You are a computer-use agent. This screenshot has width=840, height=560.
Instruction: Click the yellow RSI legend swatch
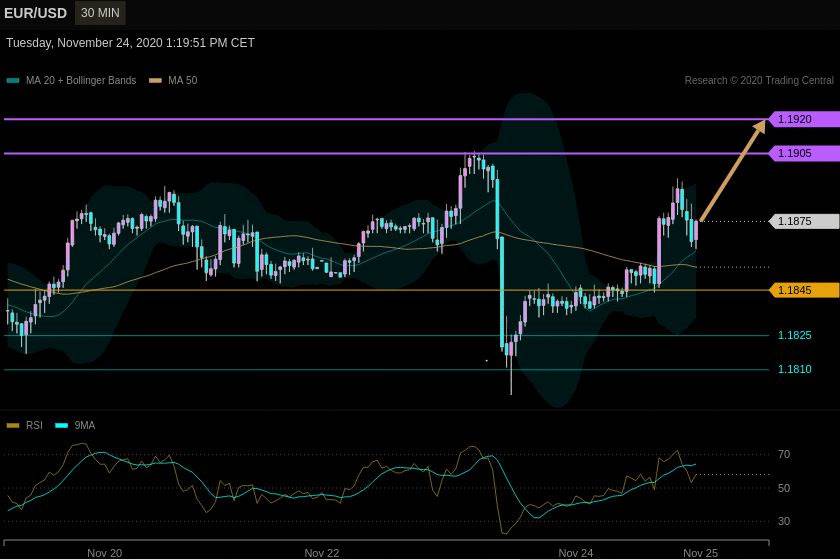coord(13,426)
